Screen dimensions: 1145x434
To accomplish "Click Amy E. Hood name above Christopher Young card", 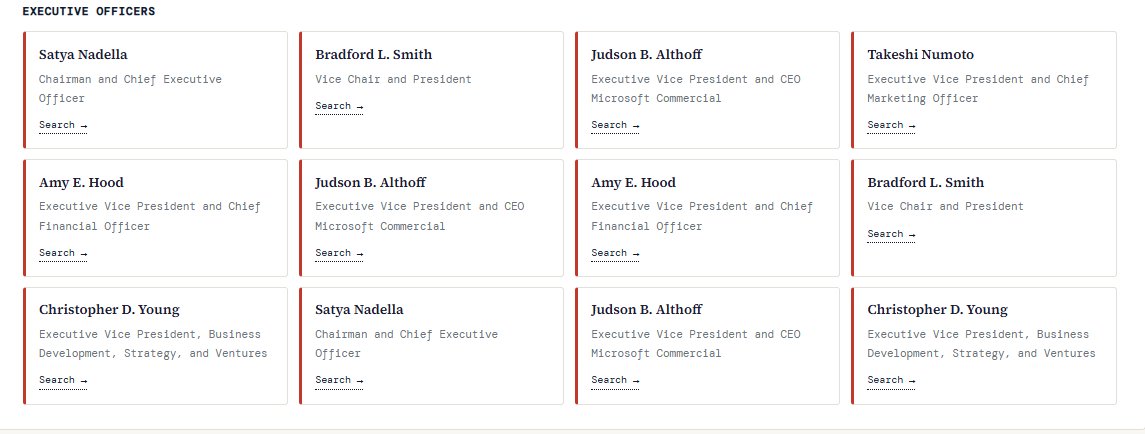I will click(81, 183).
